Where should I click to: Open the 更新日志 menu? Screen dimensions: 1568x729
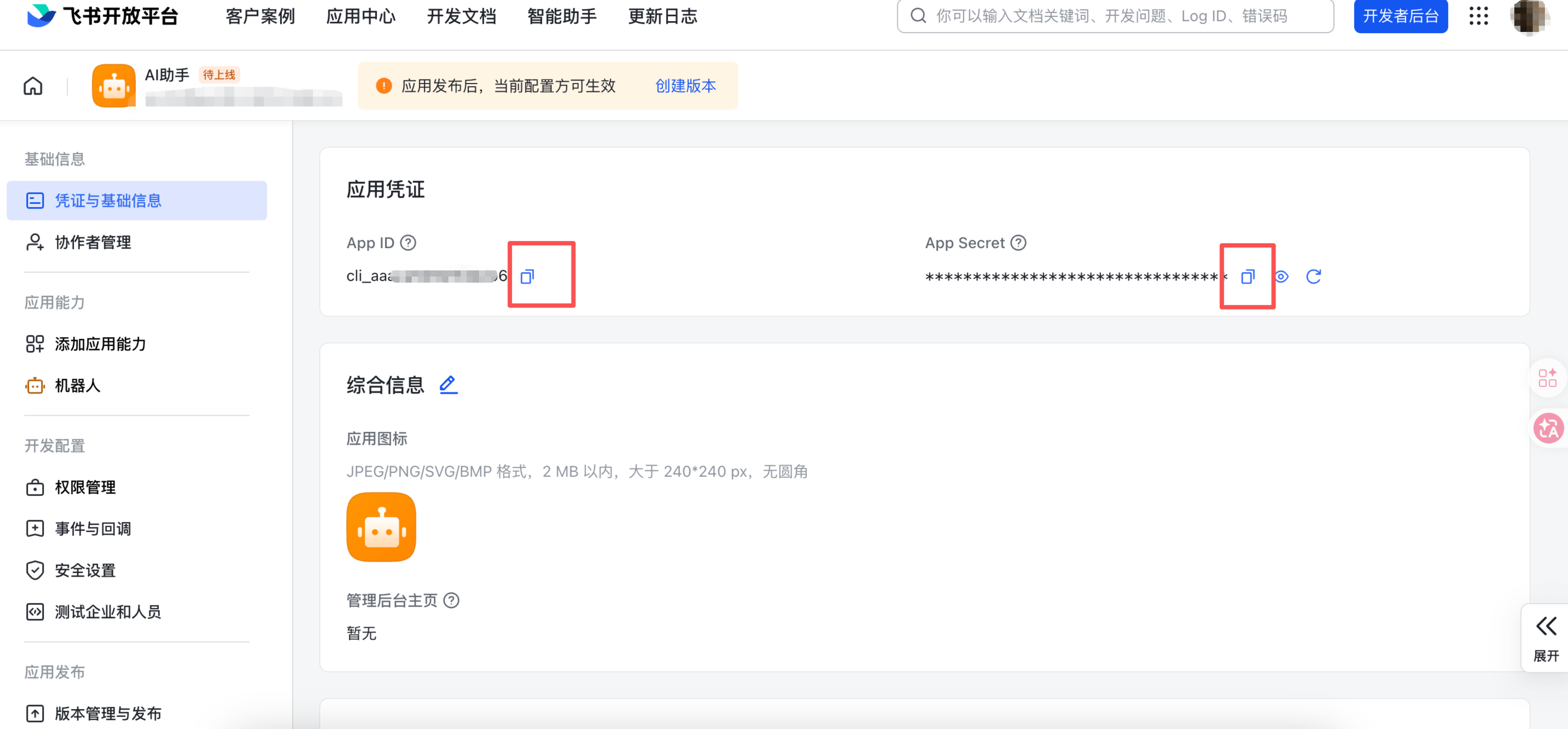pyautogui.click(x=662, y=16)
